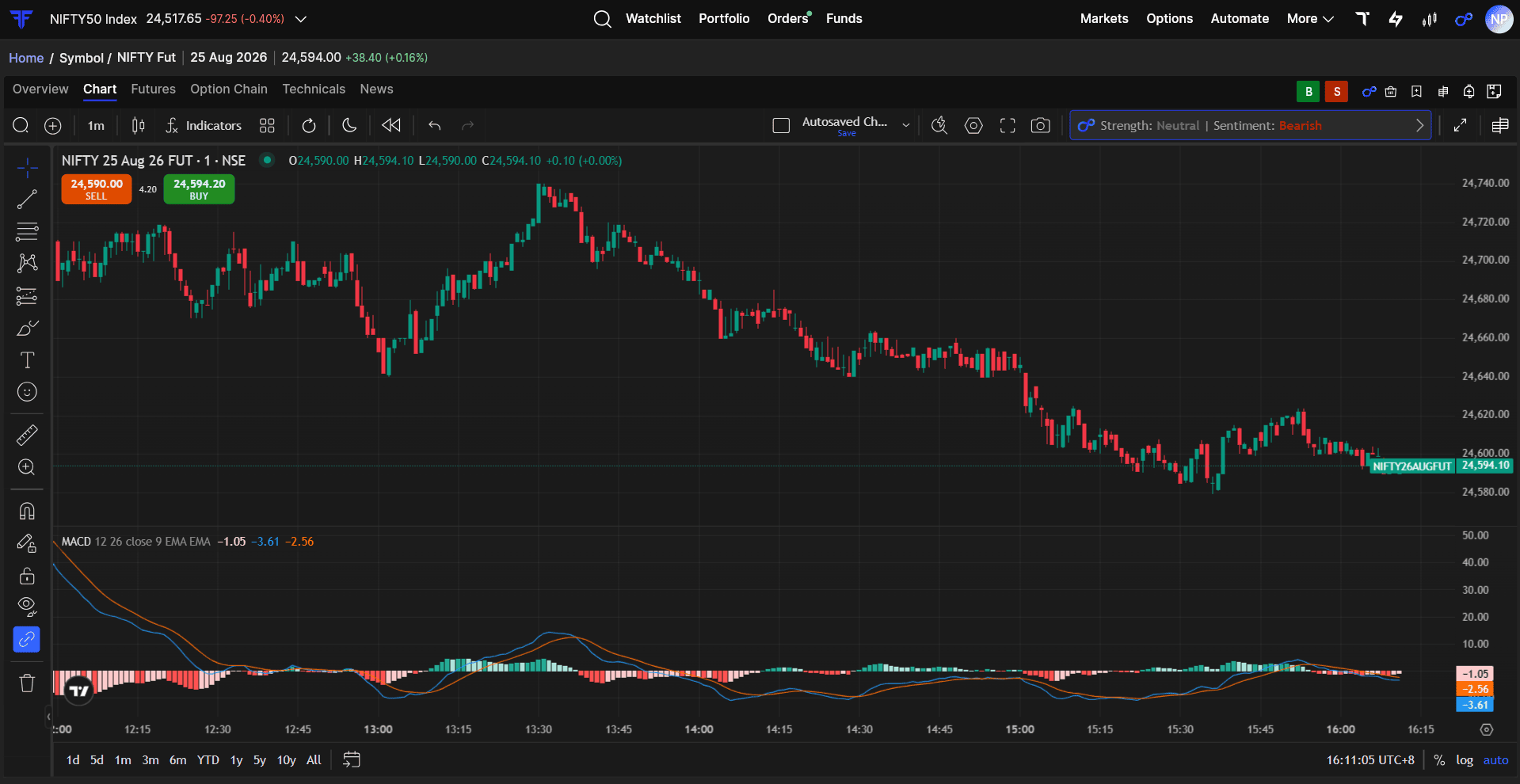Screen dimensions: 1520x784
Task: Click the replay rewind icon
Action: pos(391,125)
